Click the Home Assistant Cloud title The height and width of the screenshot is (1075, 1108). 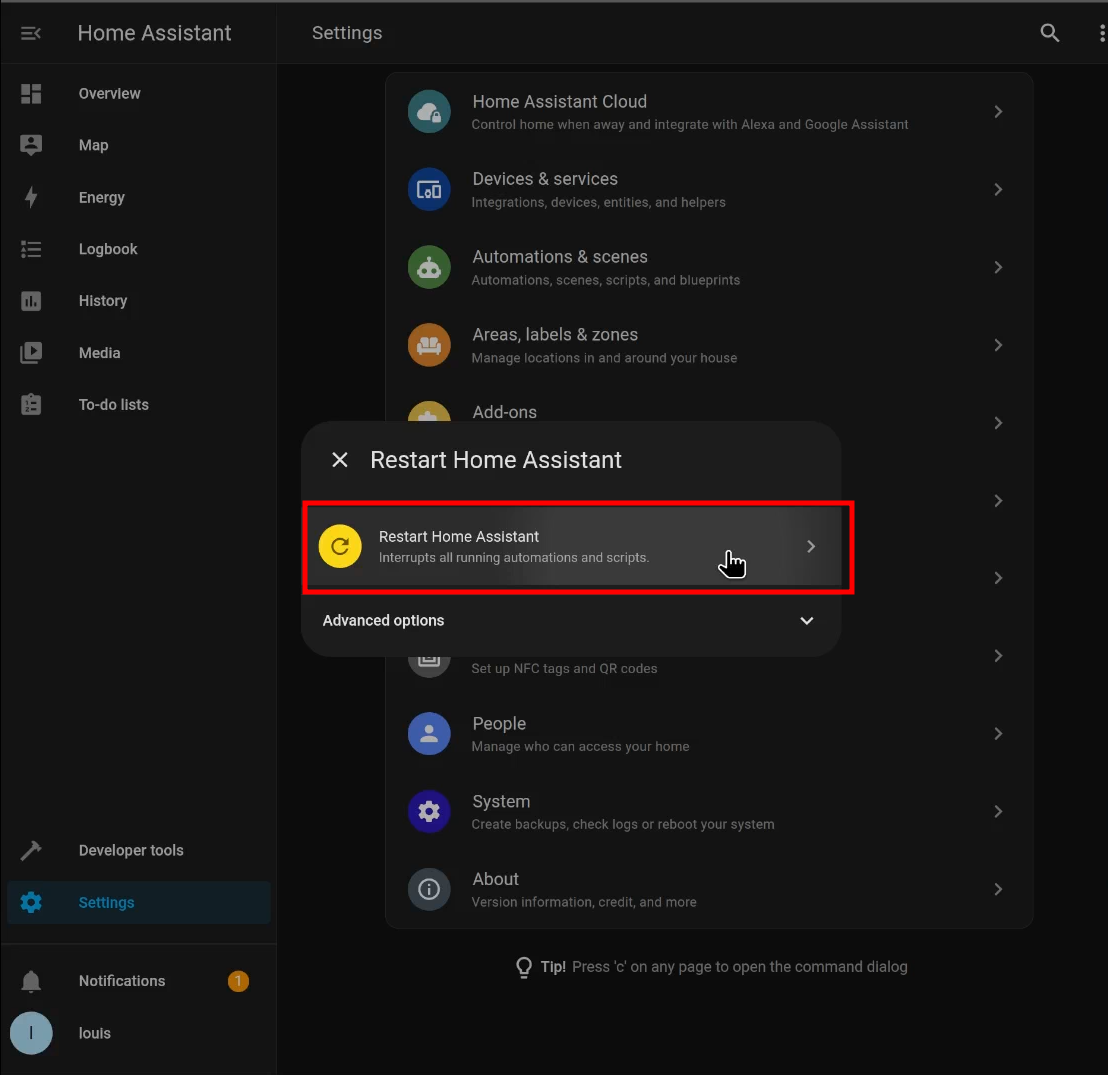pos(560,102)
